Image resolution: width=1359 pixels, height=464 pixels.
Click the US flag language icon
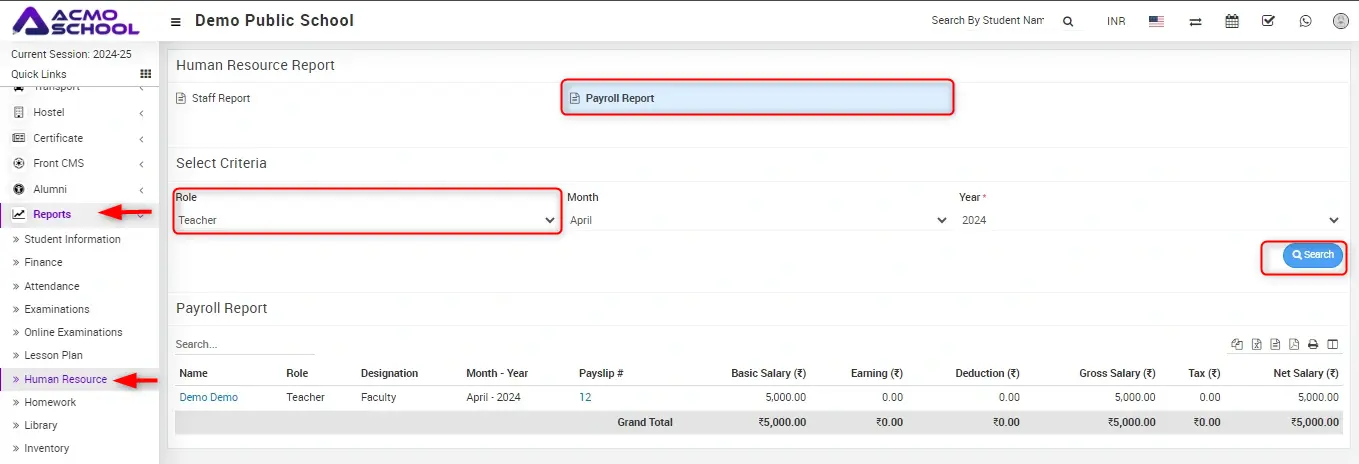[x=1156, y=21]
